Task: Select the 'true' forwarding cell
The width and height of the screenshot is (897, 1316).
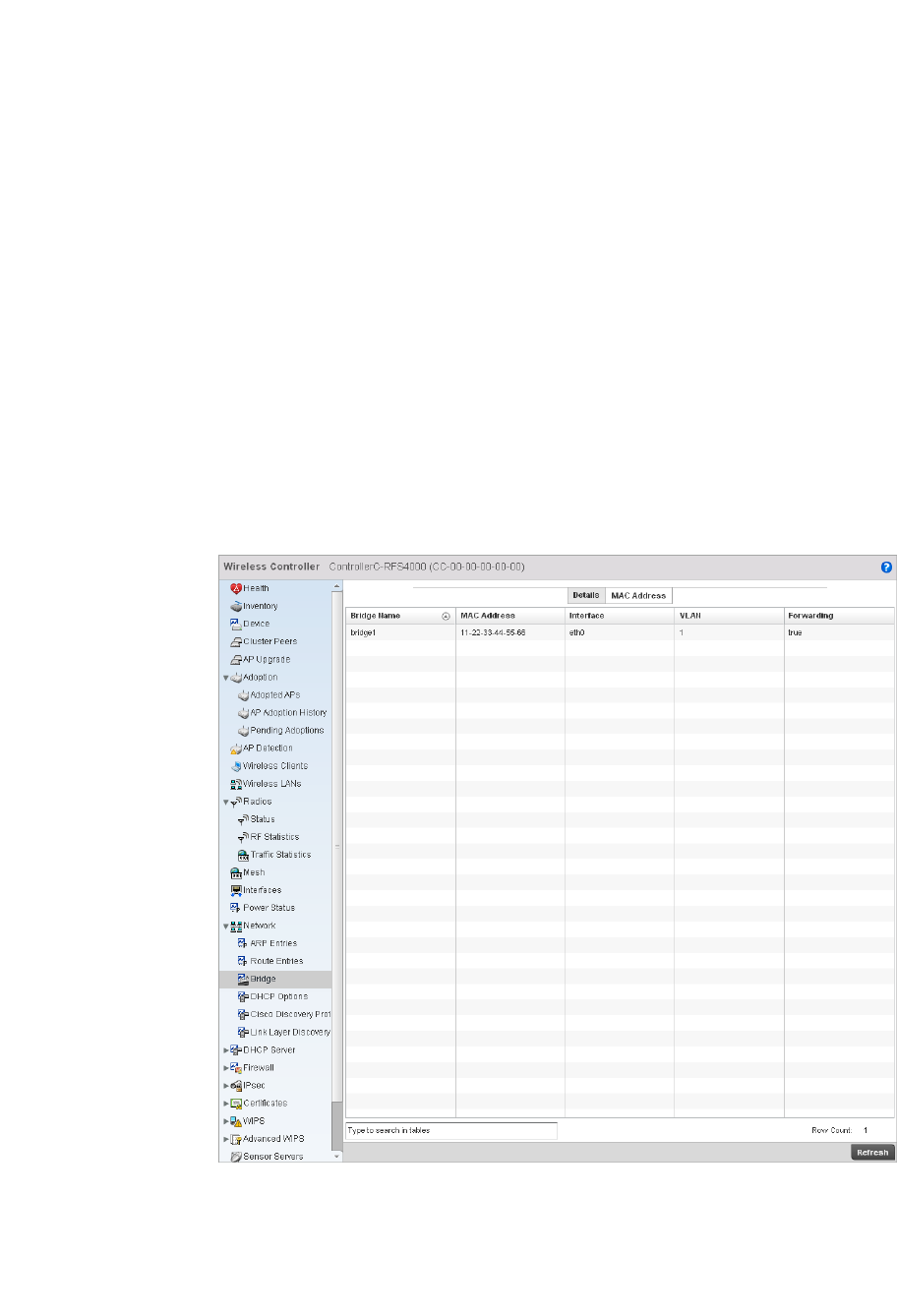Action: [839, 632]
